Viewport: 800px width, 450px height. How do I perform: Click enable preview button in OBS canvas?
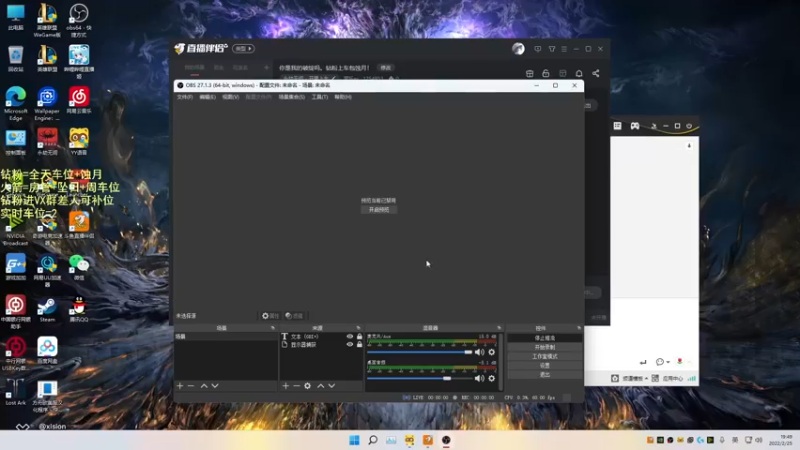[379, 210]
